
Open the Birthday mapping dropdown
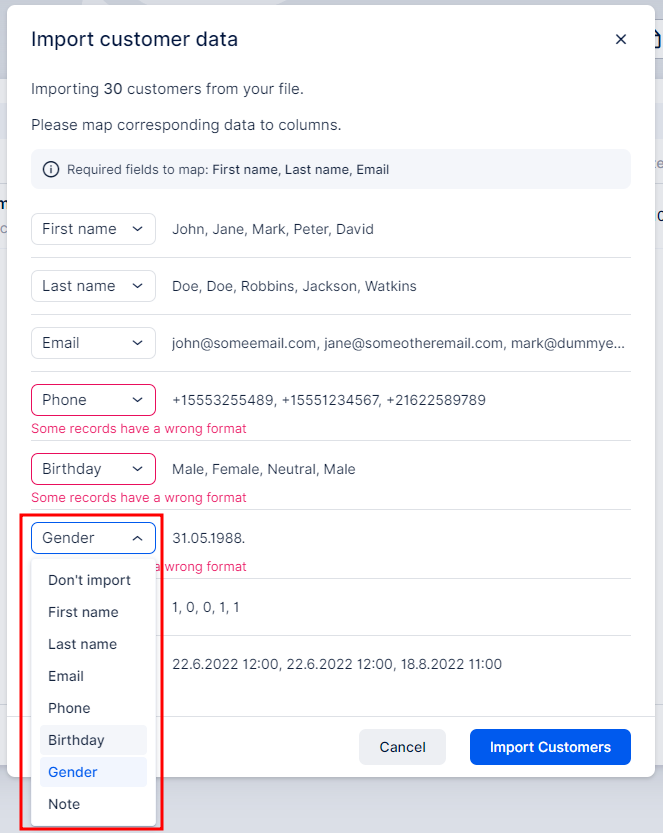click(94, 469)
